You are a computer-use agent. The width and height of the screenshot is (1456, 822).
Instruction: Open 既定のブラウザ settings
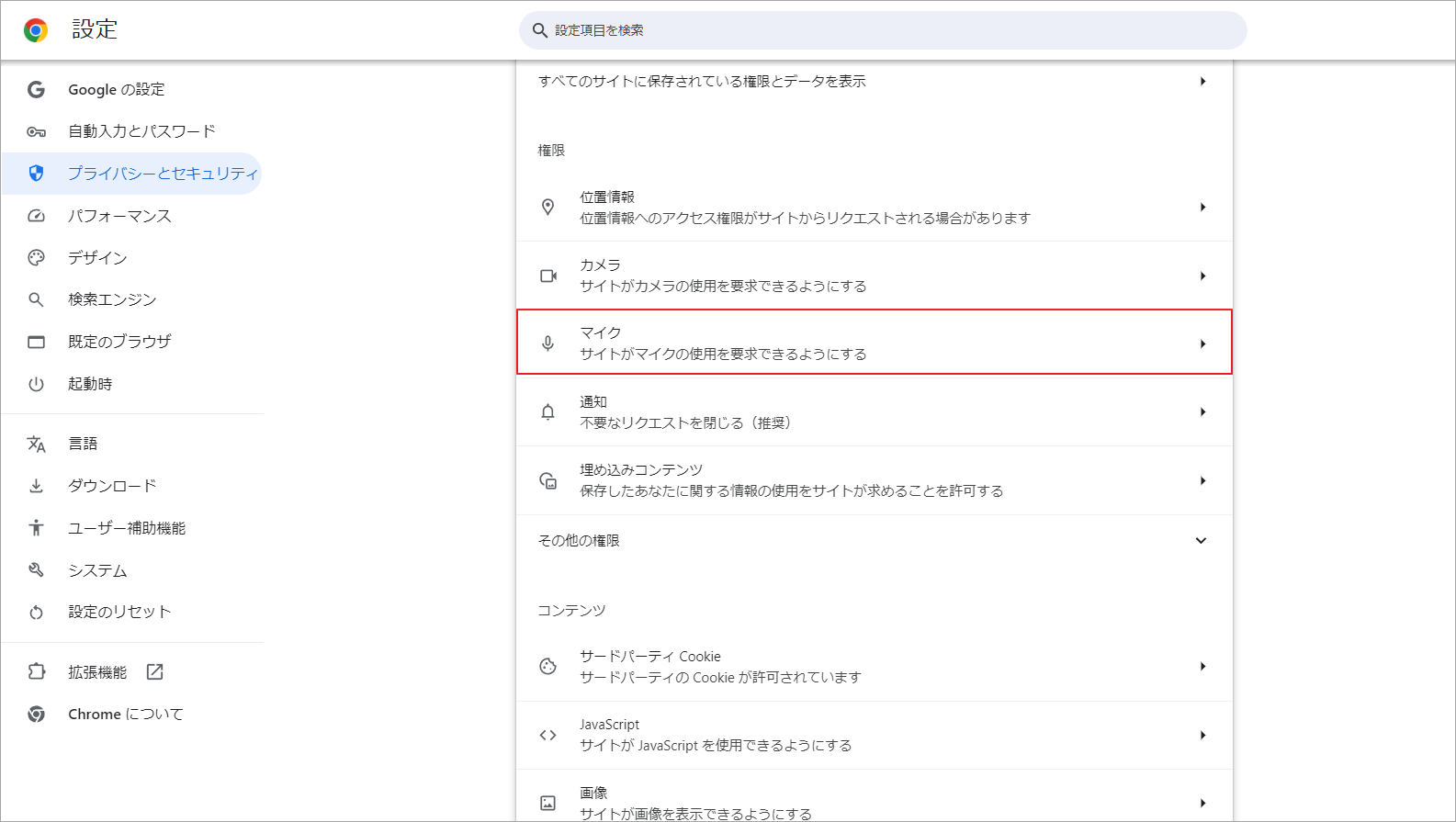coord(119,342)
